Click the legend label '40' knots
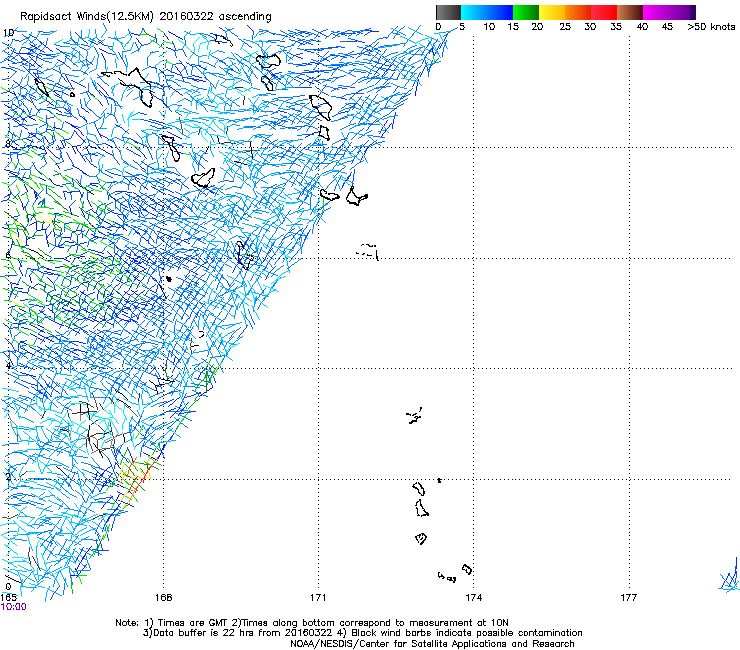Screen dimensions: 740x650 click(x=642, y=27)
